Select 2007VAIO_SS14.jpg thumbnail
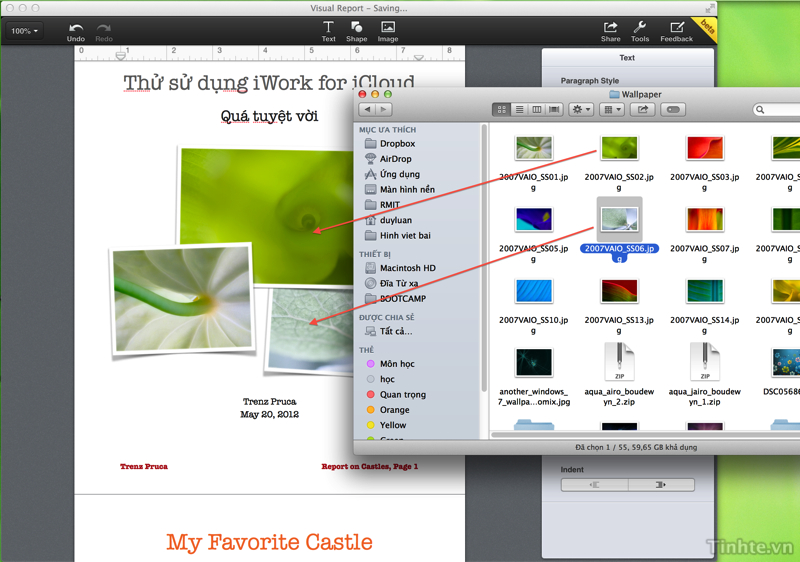Image resolution: width=800 pixels, height=562 pixels. (705, 291)
